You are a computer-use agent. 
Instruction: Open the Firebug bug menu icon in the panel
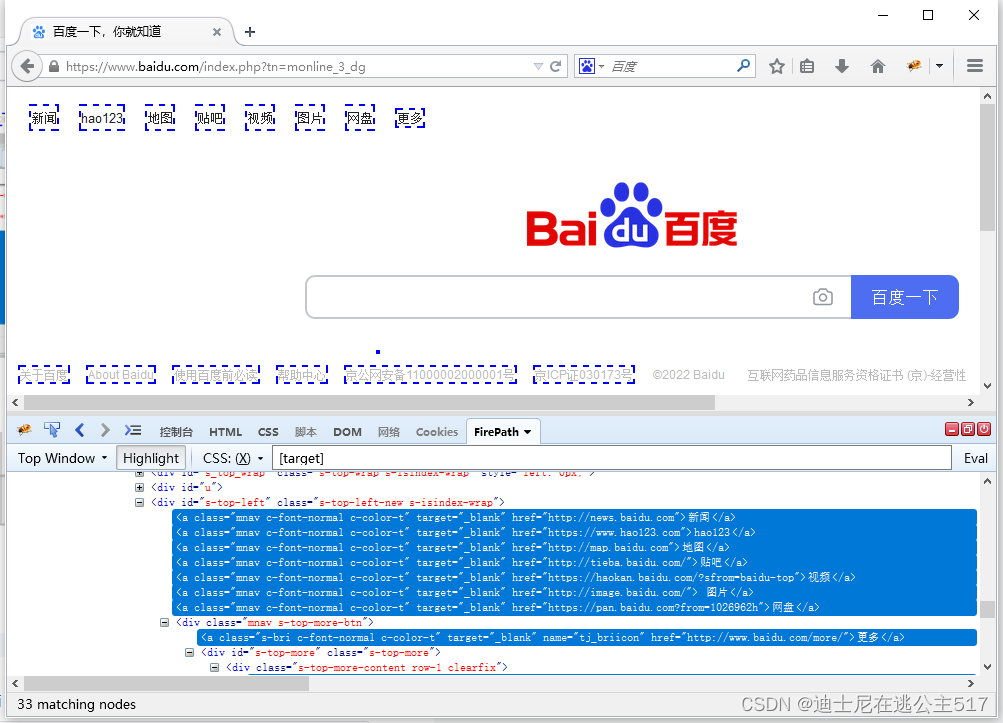click(x=24, y=430)
